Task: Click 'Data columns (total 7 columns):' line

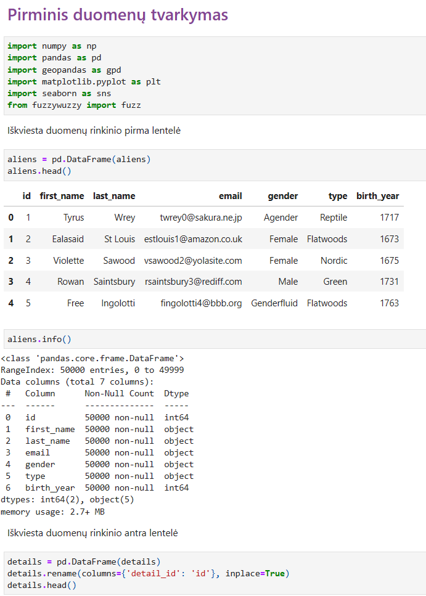Action: (x=78, y=382)
